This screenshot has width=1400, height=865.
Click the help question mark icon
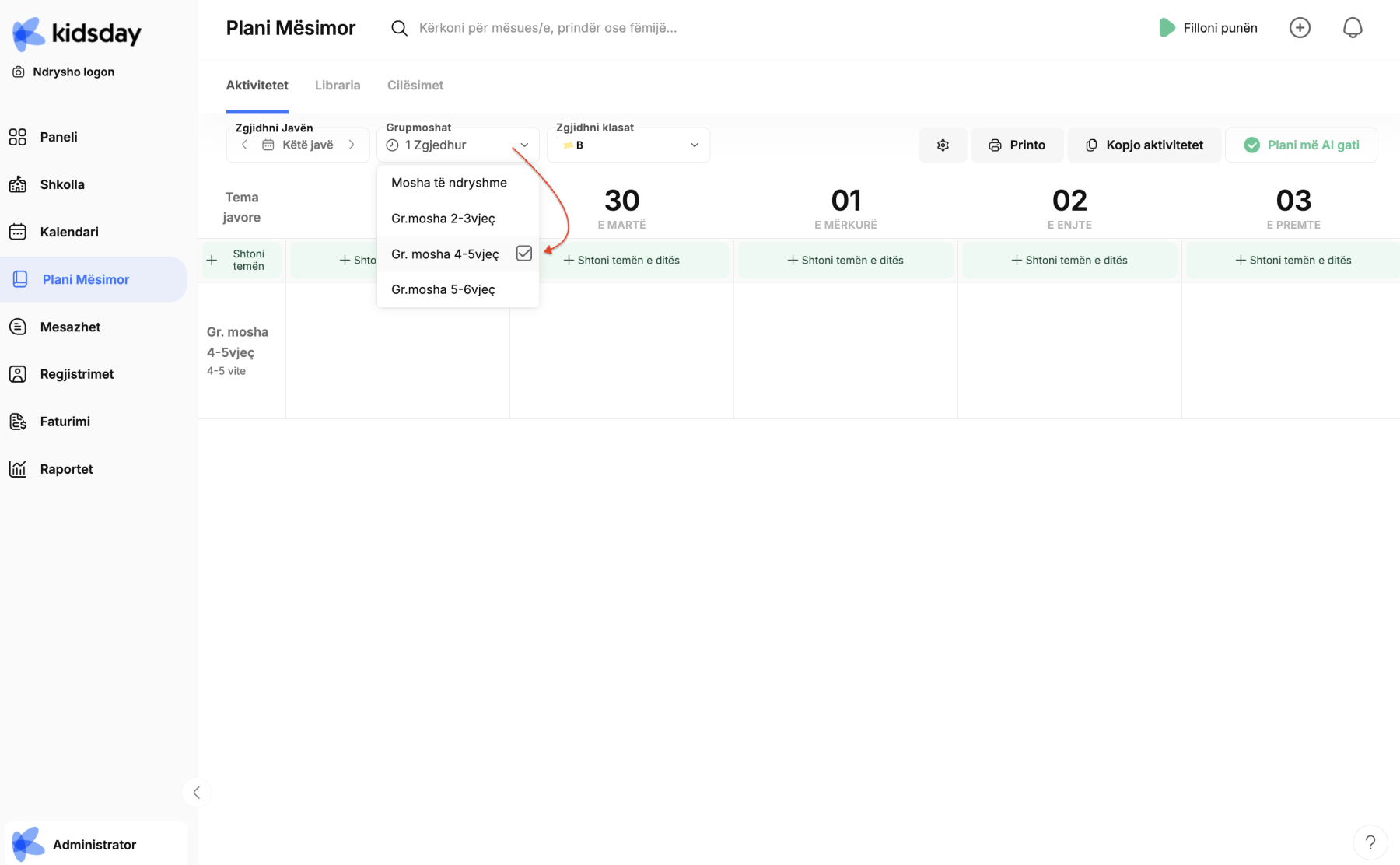(x=1370, y=842)
